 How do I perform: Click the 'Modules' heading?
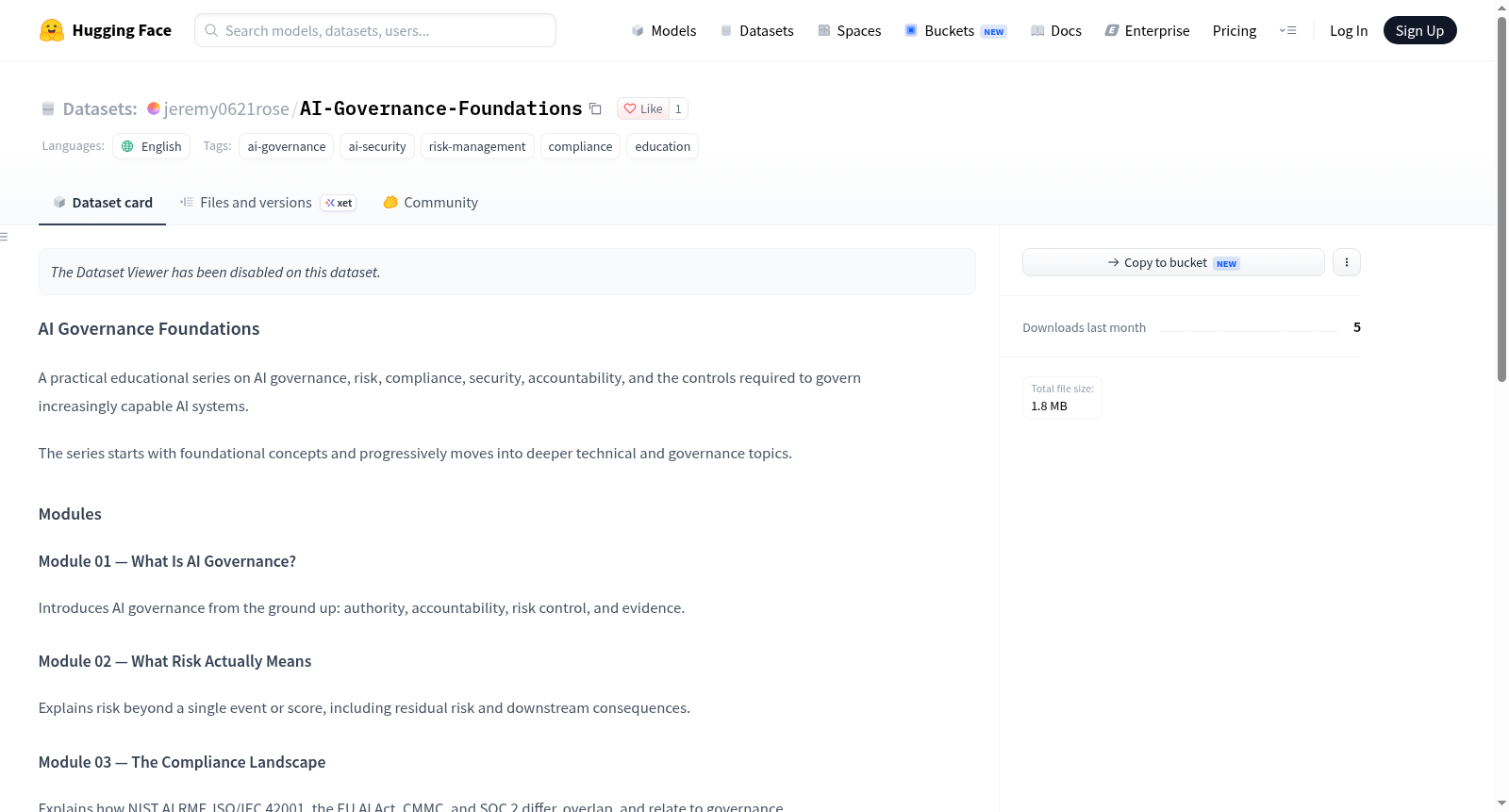[70, 514]
